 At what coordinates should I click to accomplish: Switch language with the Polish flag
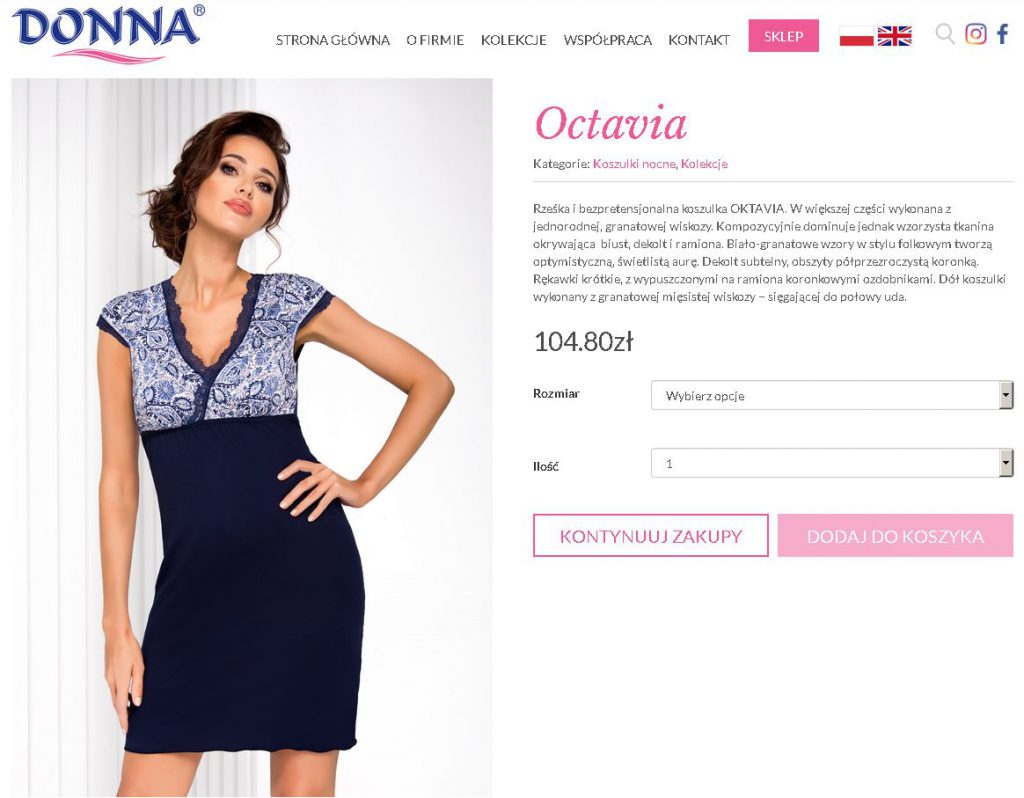[856, 36]
